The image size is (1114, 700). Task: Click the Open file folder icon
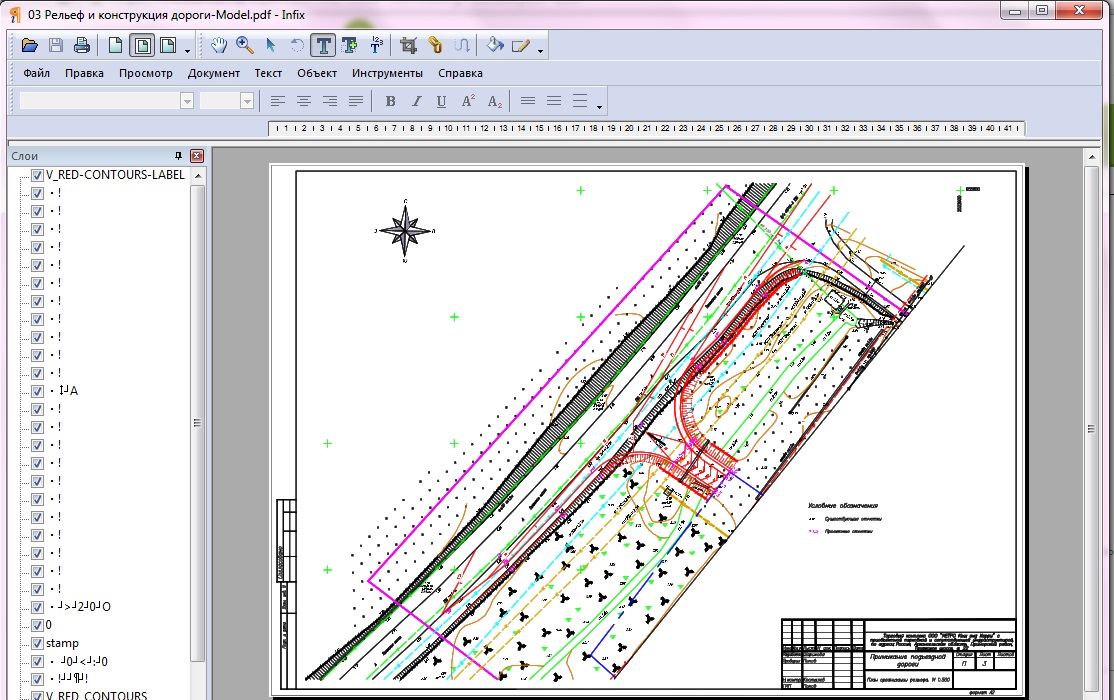point(30,45)
